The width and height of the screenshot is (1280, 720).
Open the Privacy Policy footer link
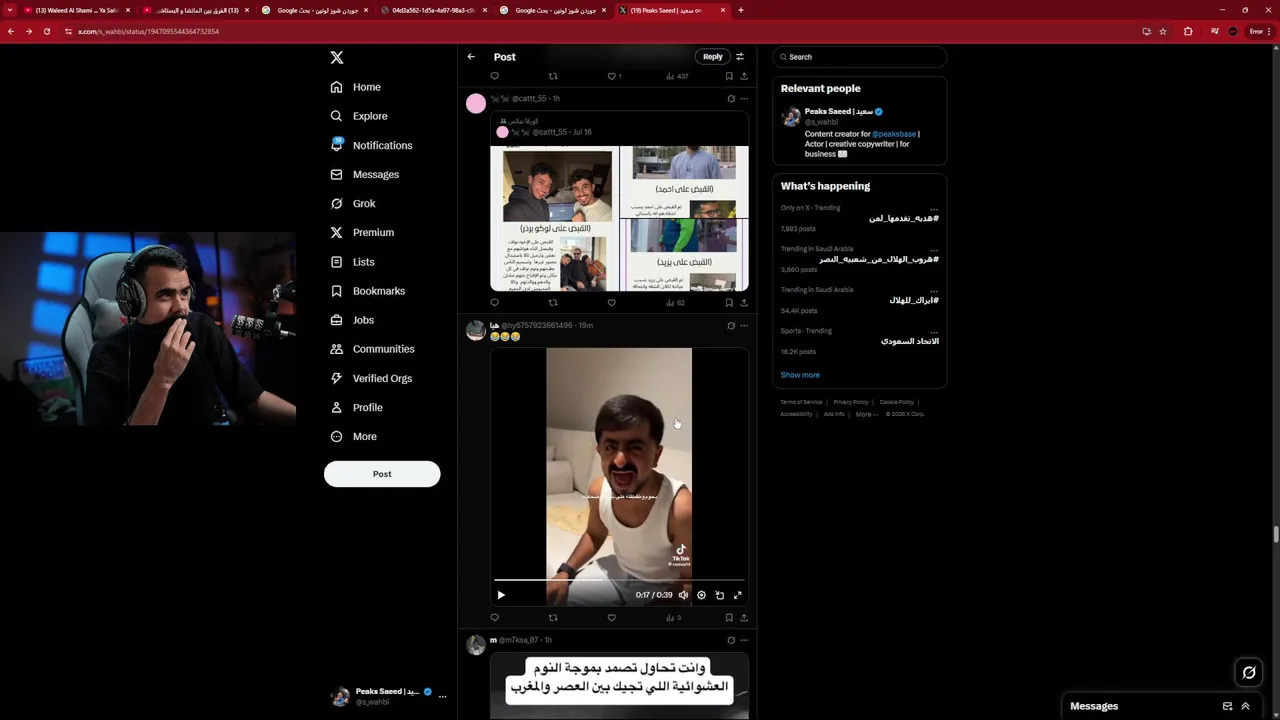tap(850, 402)
